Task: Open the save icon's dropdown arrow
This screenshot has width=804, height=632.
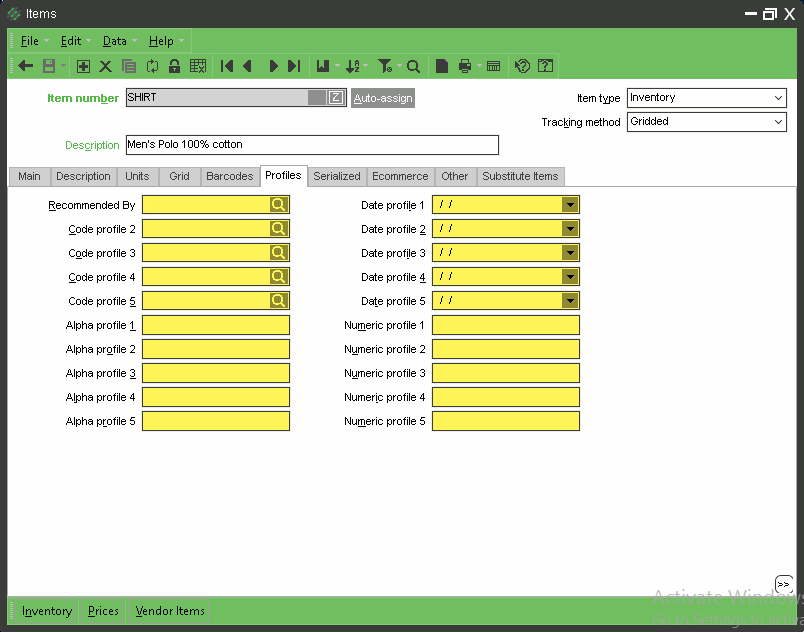Action: point(64,66)
